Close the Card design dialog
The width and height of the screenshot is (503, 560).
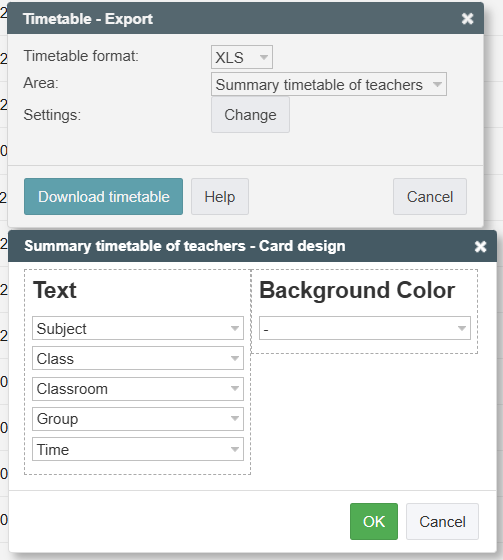480,246
